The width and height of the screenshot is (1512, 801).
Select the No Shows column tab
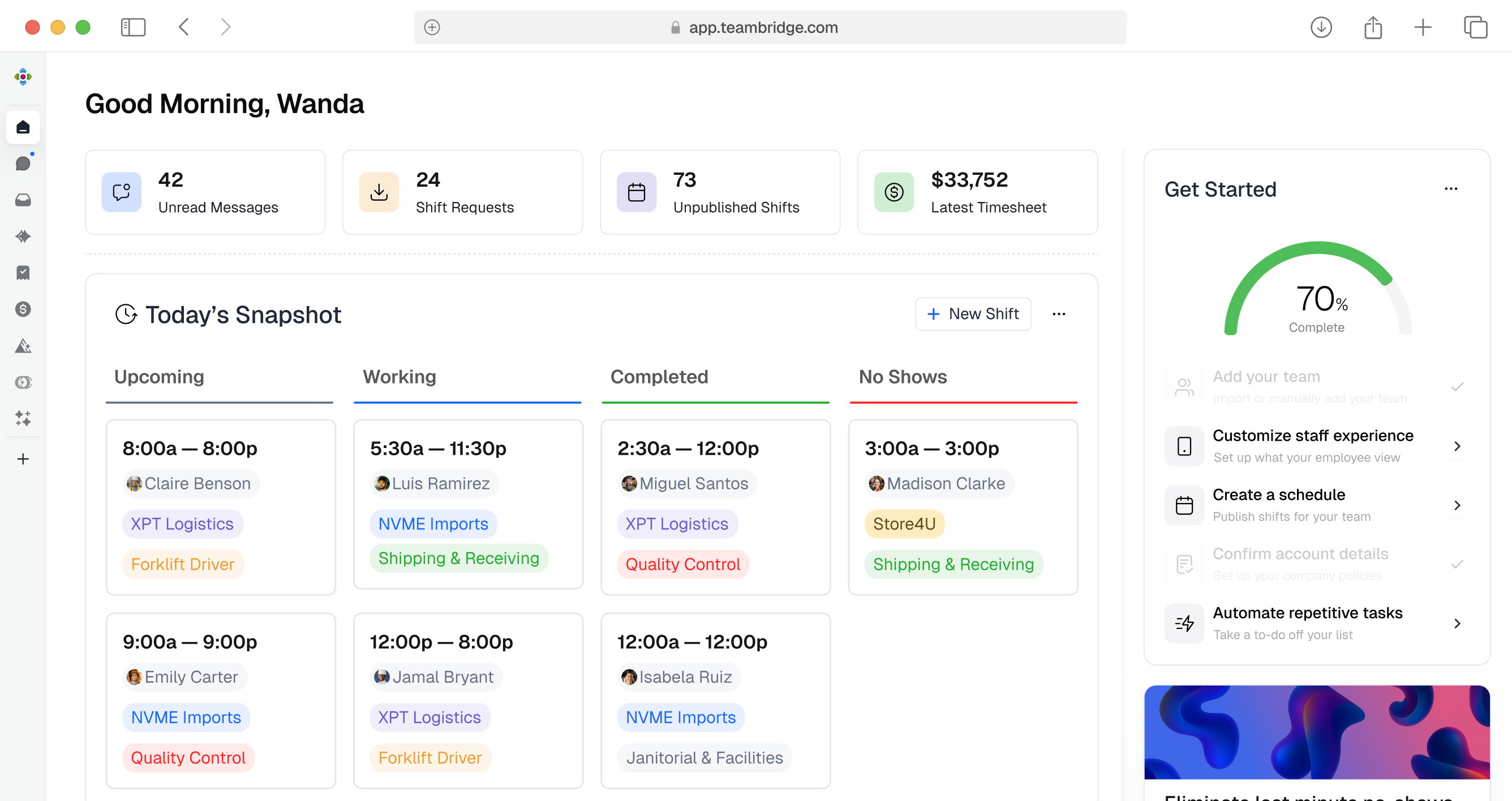tap(902, 377)
